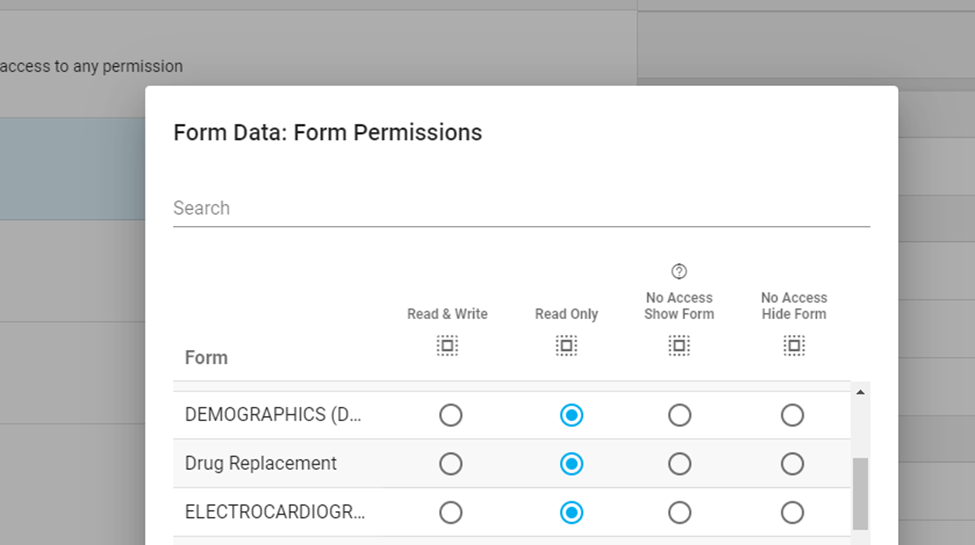
Task: Select Read Only for DEMOGRAPHICS form
Action: [571, 415]
